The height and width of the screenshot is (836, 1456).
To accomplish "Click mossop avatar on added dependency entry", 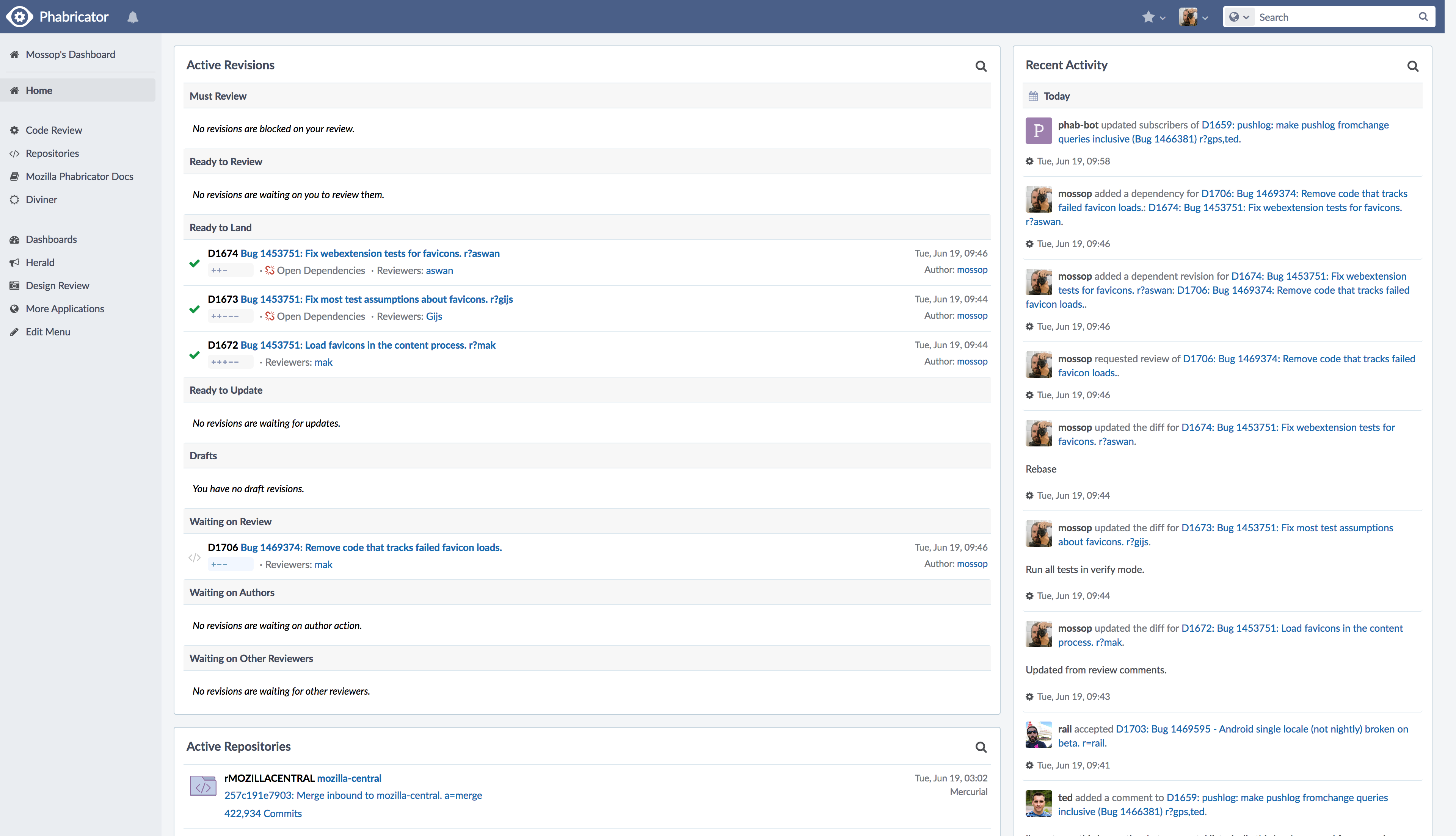I will (x=1039, y=199).
